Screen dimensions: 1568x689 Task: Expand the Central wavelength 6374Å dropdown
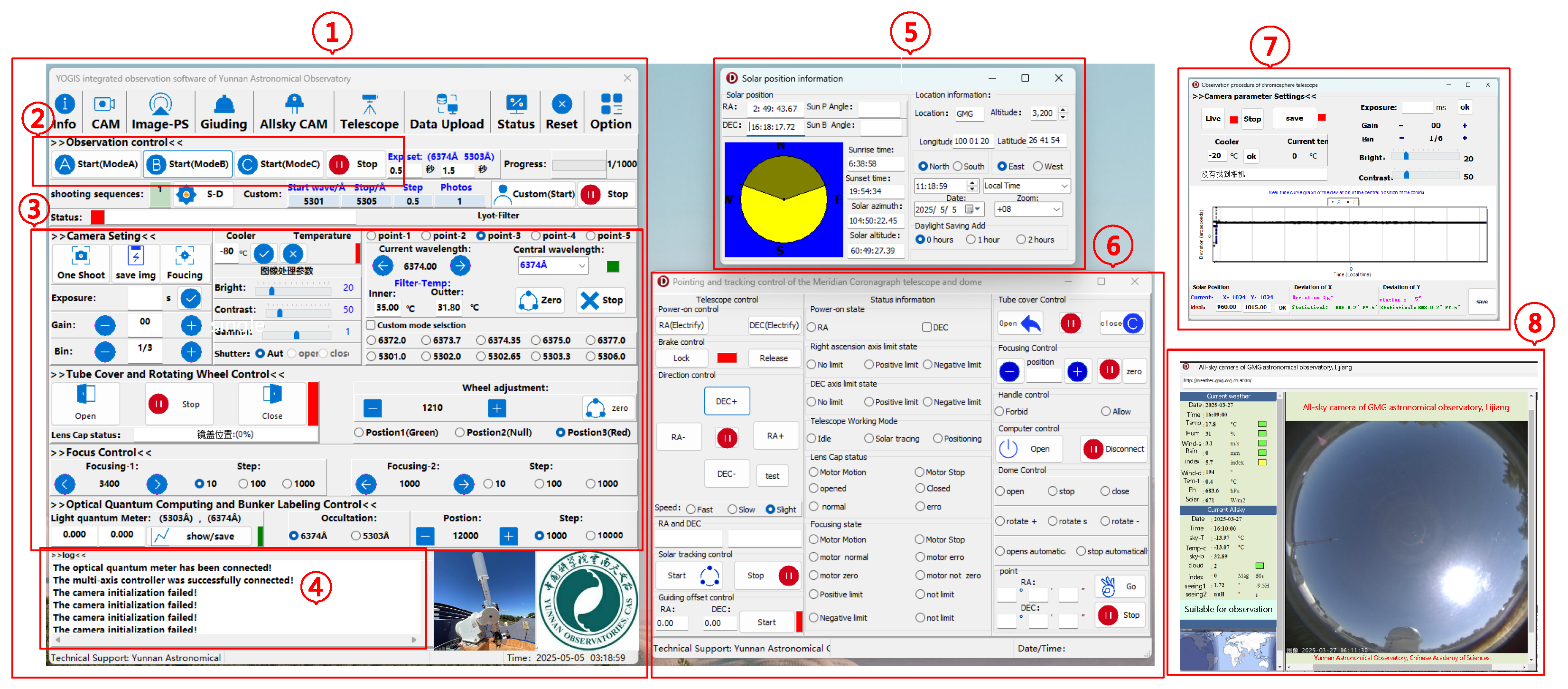[x=582, y=265]
